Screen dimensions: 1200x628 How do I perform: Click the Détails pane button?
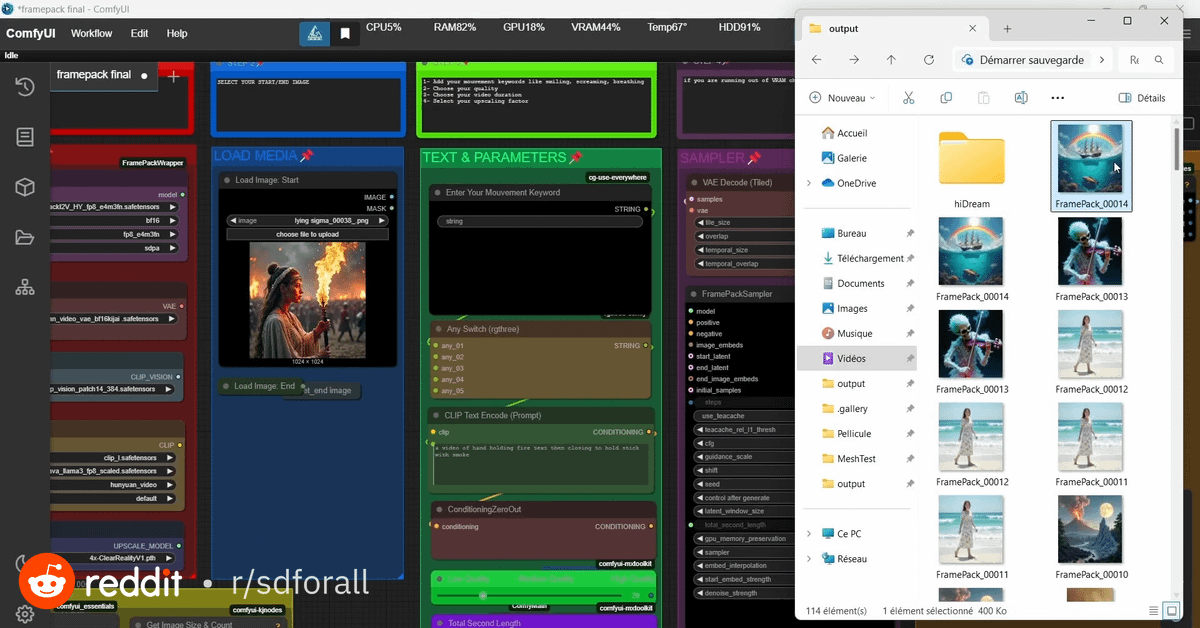point(1141,98)
